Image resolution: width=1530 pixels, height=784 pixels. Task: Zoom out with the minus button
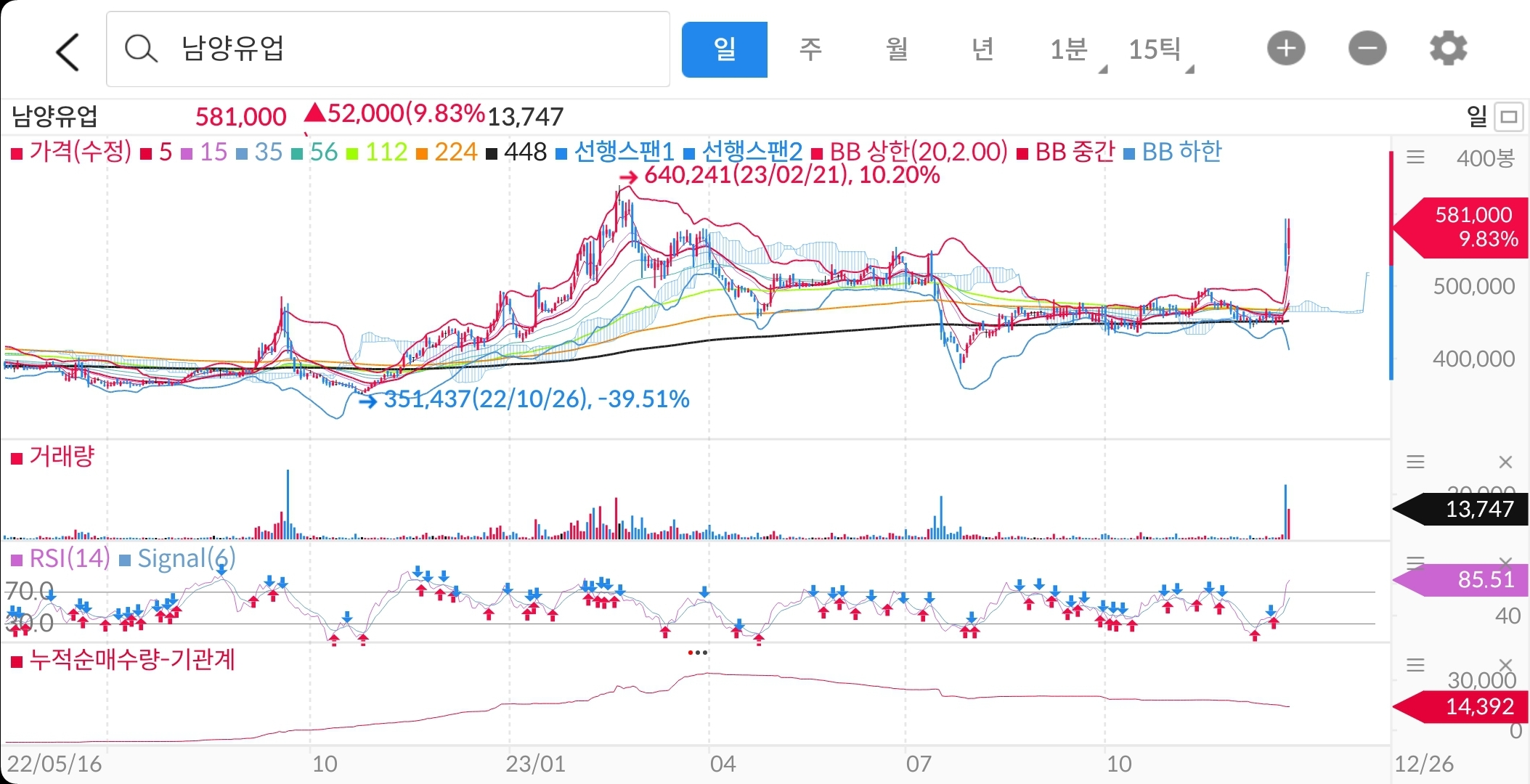click(1367, 49)
